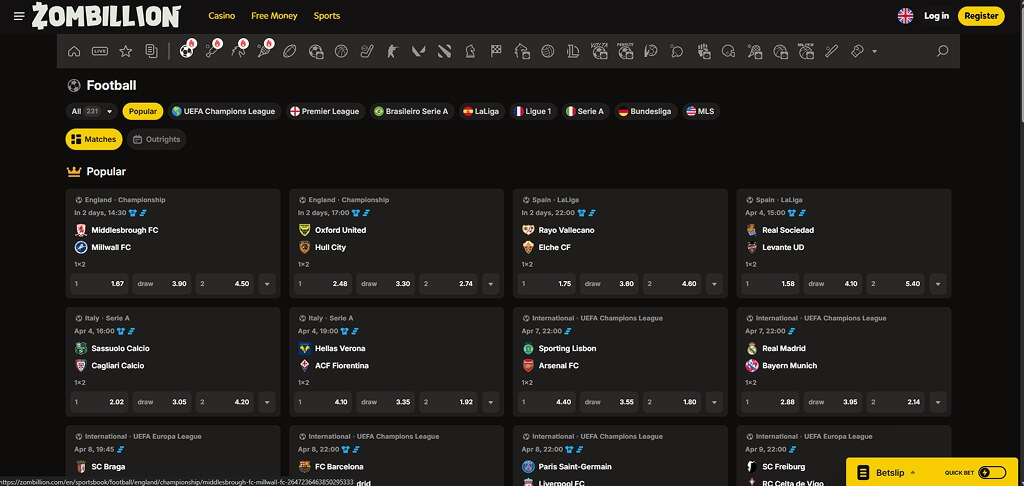
Task: Open the Paris Saint-Germain match card
Action: 620,455
